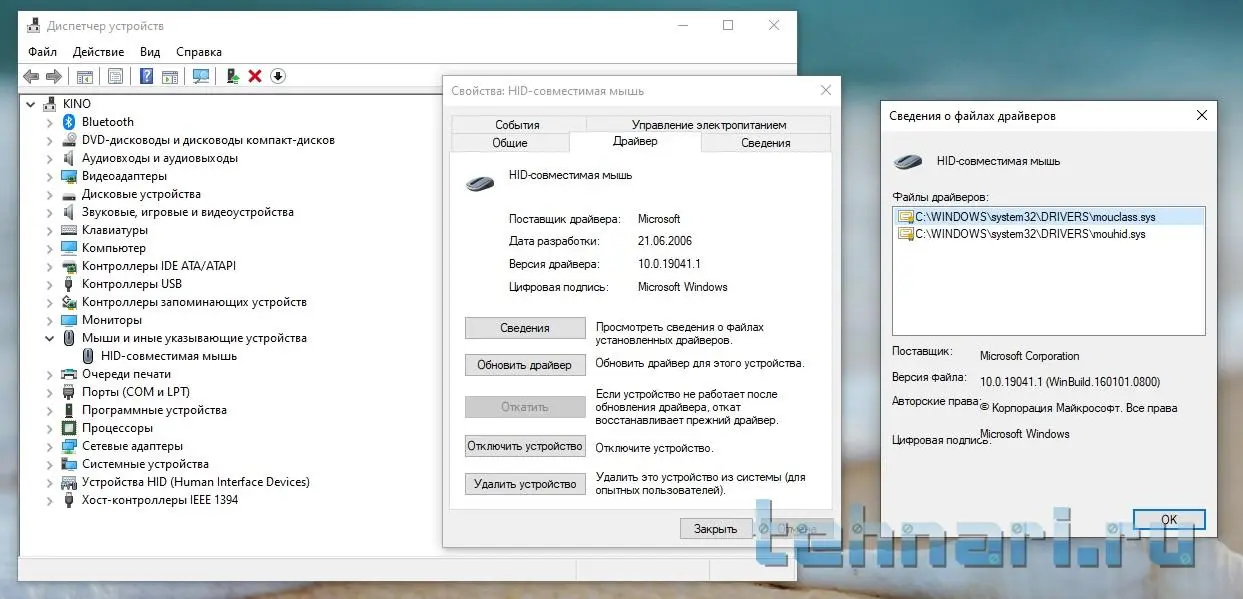This screenshot has width=1243, height=599.
Task: Click the Forward arrow in Device Manager toolbar
Action: click(54, 76)
